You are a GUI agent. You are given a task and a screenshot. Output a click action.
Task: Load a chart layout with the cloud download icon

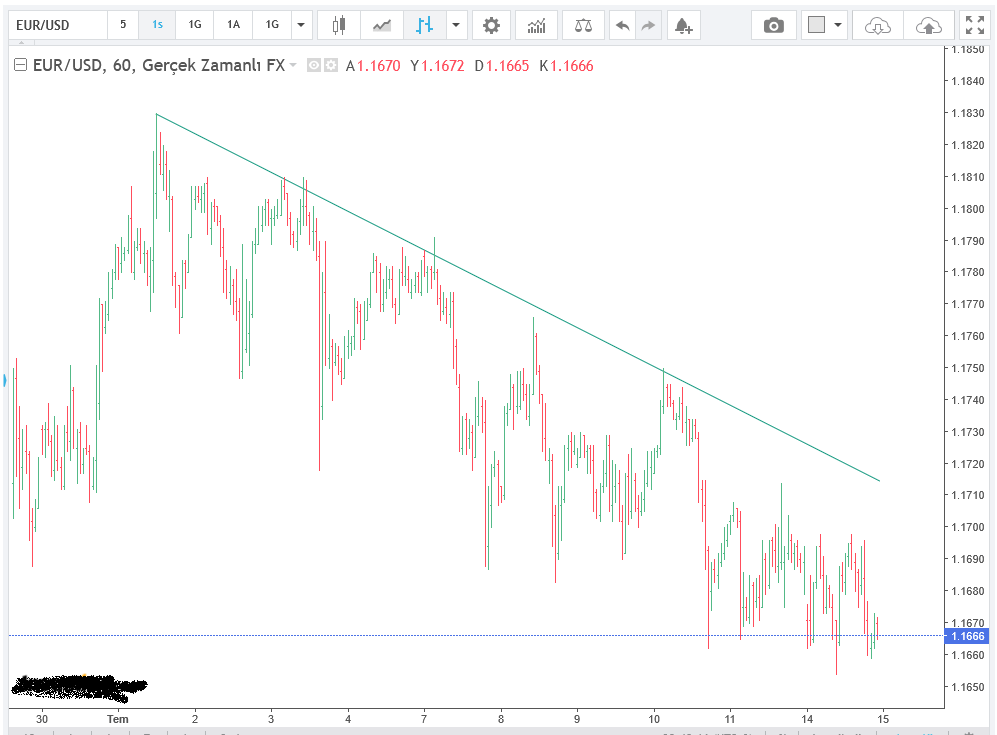click(x=877, y=25)
